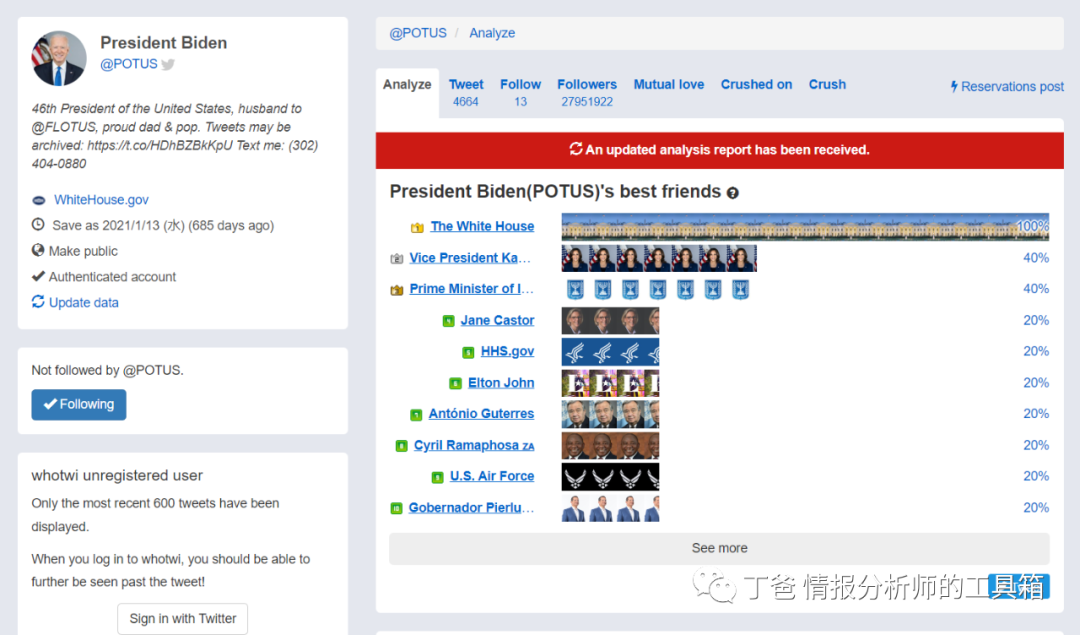This screenshot has height=635, width=1080.
Task: Open the Jane Castor link
Action: click(497, 320)
